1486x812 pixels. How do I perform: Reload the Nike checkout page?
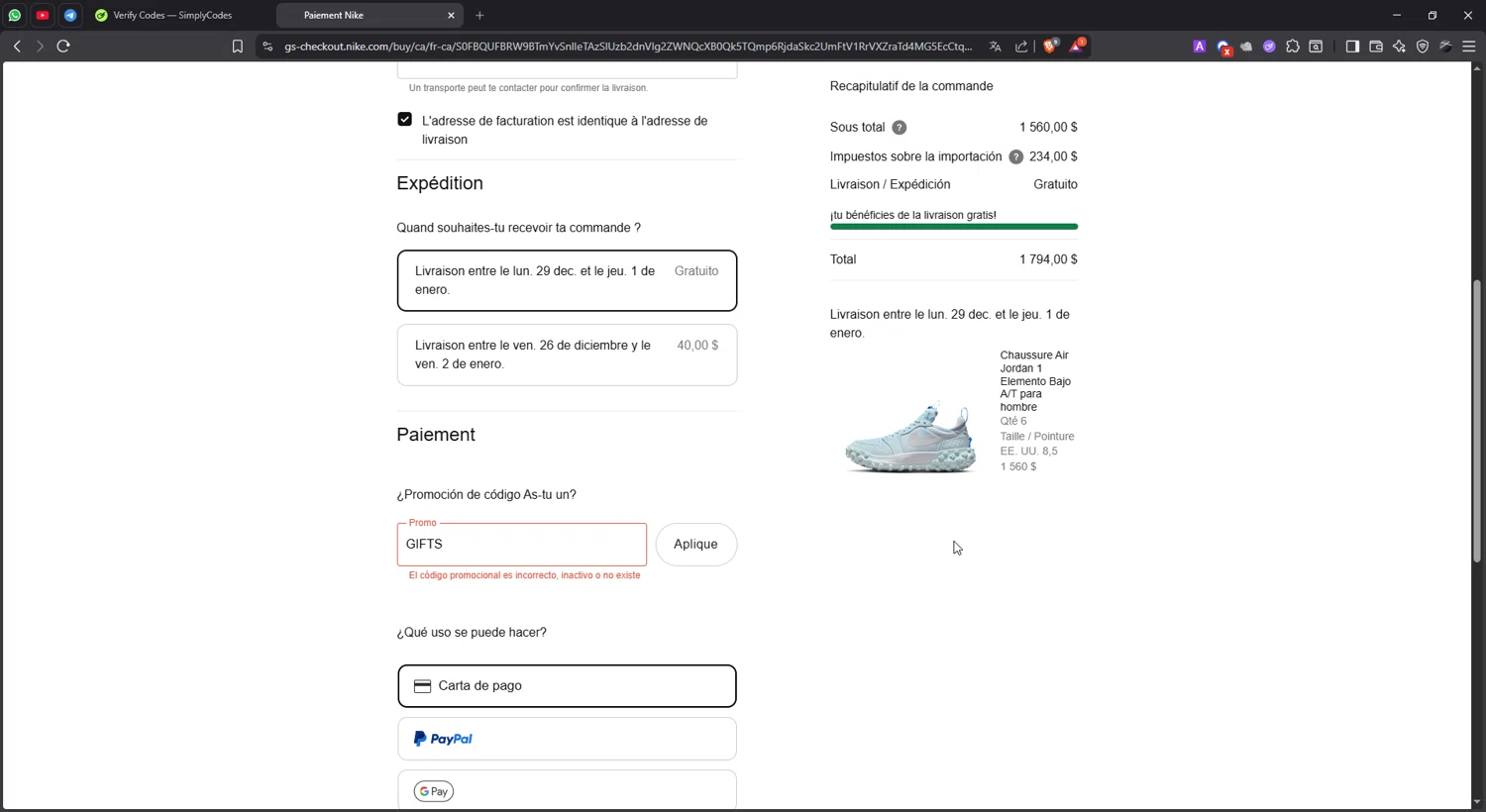(63, 47)
